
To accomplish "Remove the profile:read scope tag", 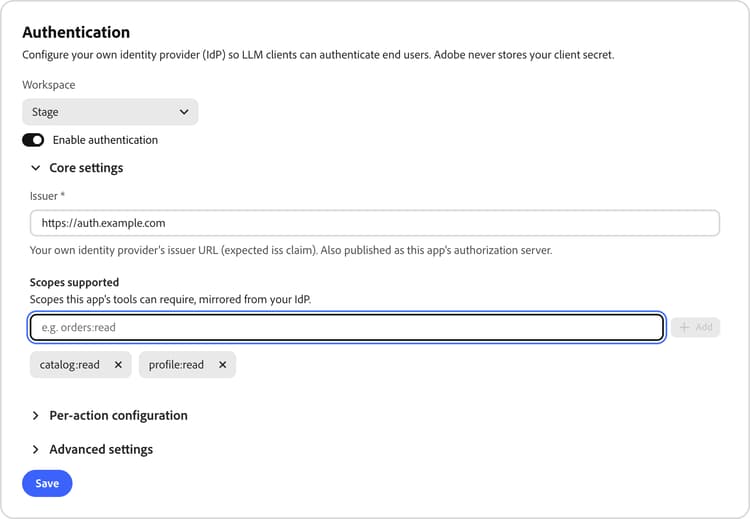I will (x=222, y=364).
